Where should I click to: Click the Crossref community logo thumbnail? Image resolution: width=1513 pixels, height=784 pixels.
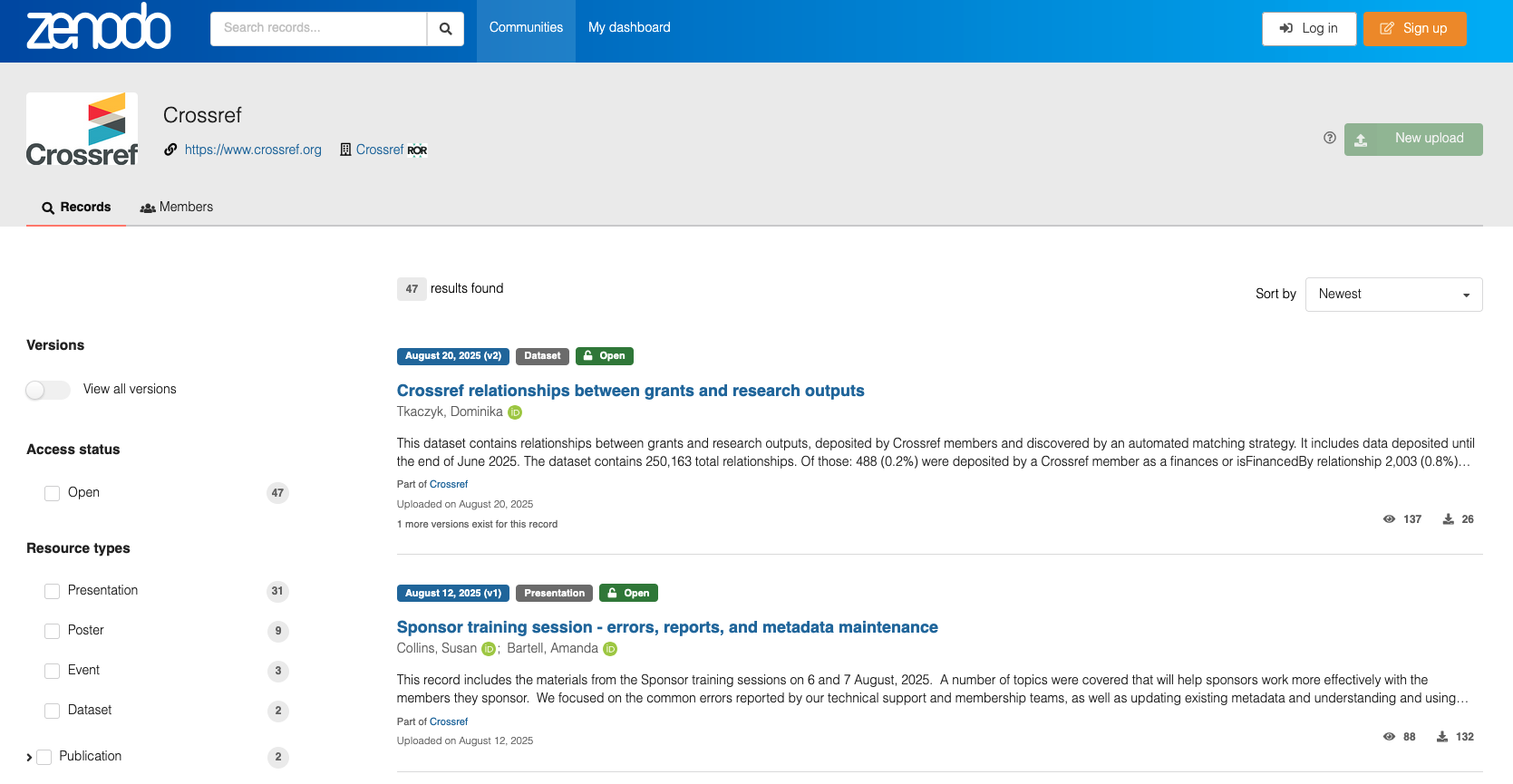pos(82,131)
